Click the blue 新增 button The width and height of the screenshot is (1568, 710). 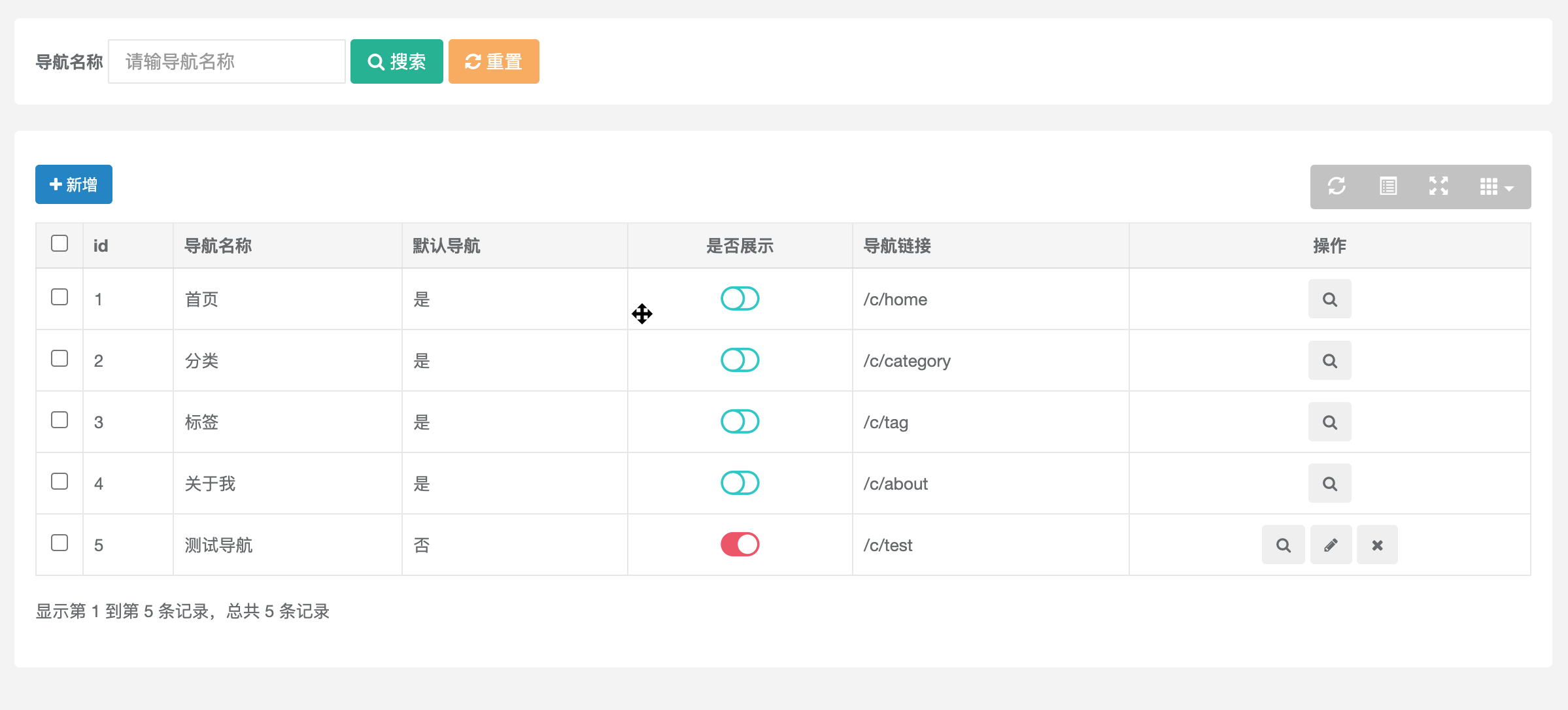pyautogui.click(x=74, y=184)
